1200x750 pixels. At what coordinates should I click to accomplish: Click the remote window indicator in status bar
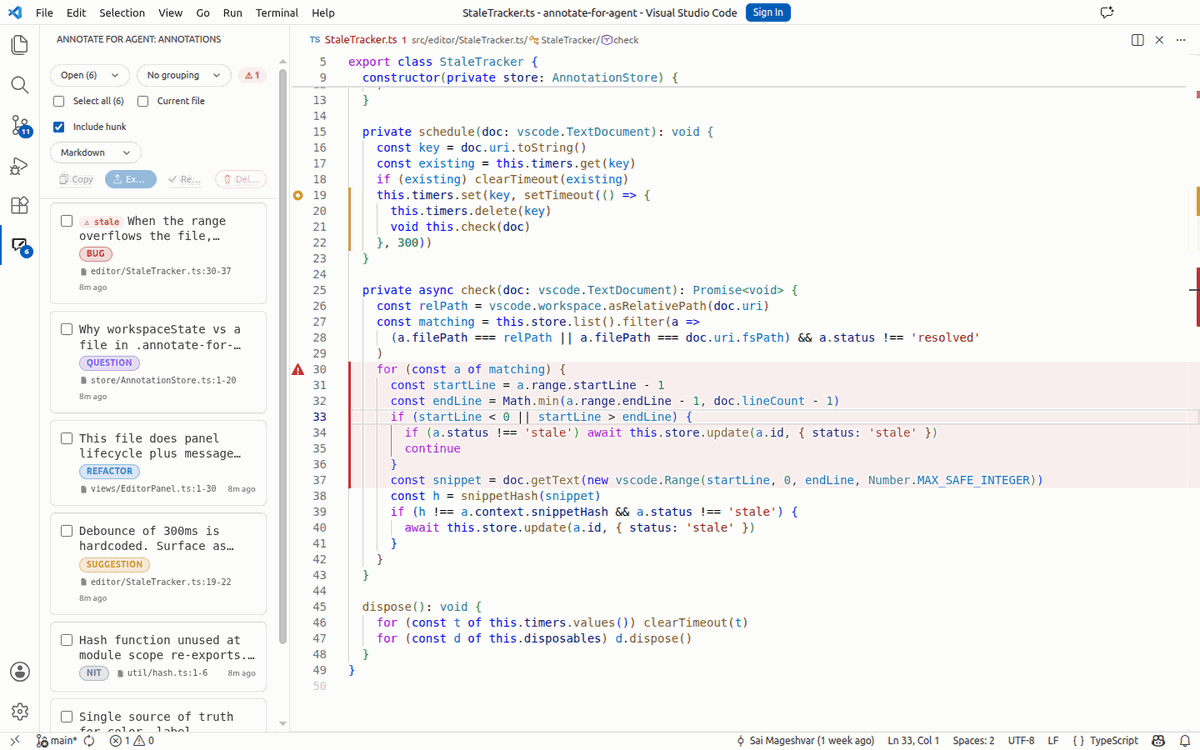coord(15,741)
